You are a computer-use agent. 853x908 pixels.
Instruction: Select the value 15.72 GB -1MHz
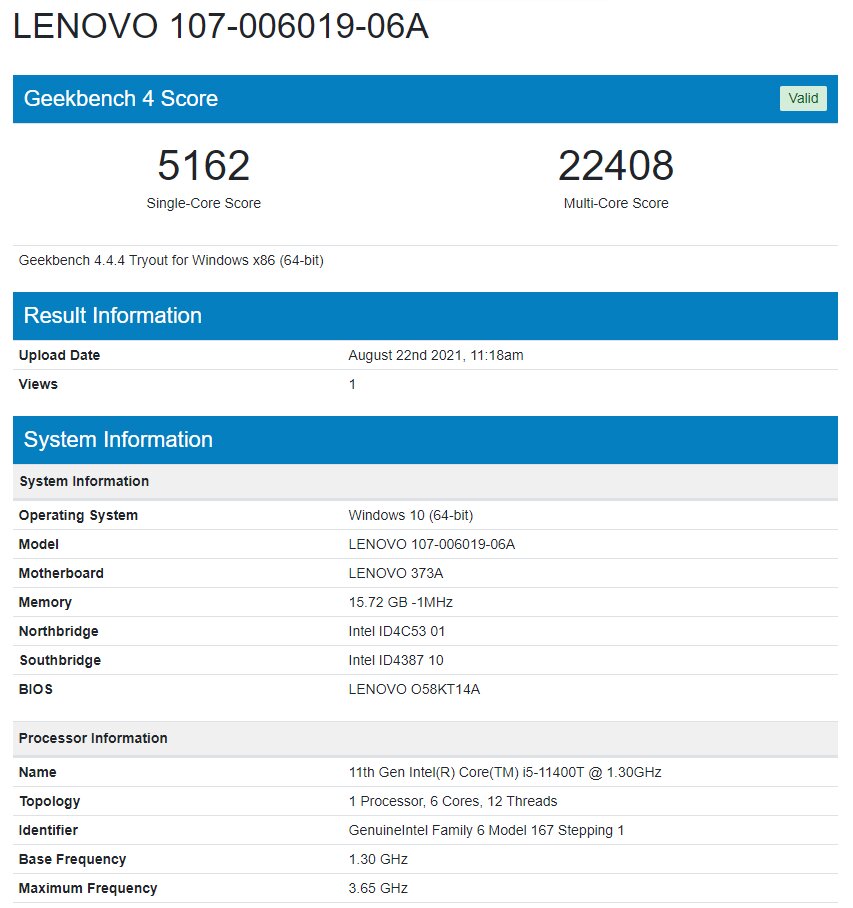pyautogui.click(x=400, y=602)
